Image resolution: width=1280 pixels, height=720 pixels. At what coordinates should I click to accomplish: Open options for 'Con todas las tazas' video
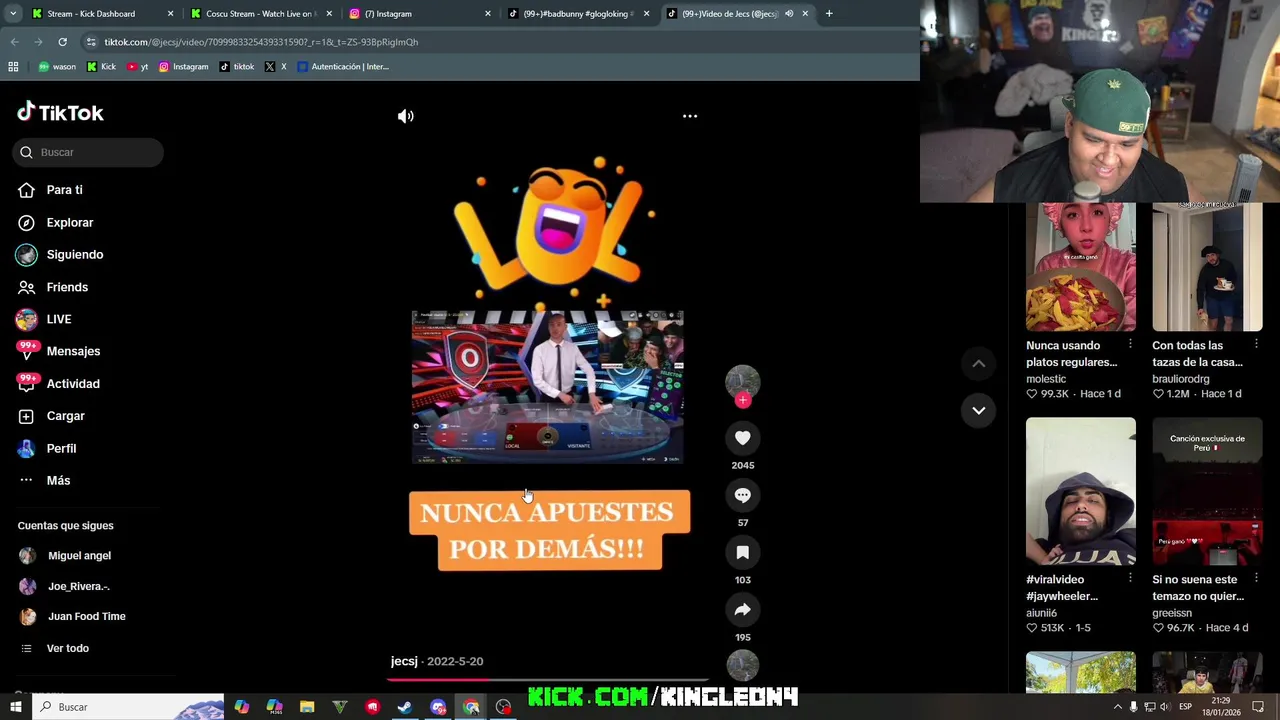(x=1257, y=344)
